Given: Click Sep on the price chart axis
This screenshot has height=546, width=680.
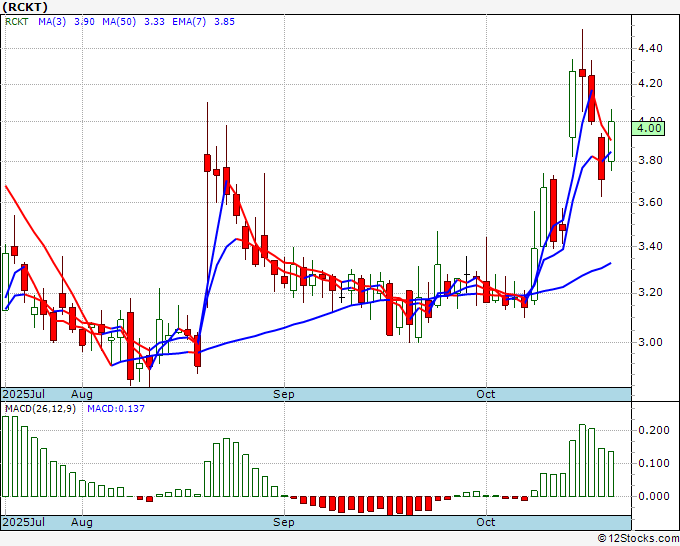Looking at the screenshot, I should pyautogui.click(x=284, y=394).
